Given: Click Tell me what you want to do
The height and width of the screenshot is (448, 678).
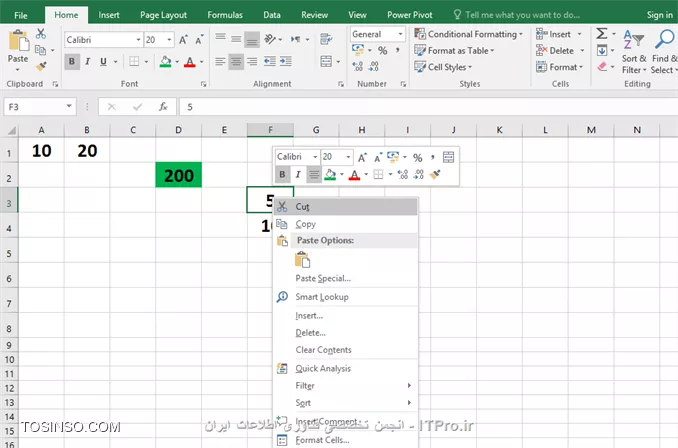Looking at the screenshot, I should 517,15.
